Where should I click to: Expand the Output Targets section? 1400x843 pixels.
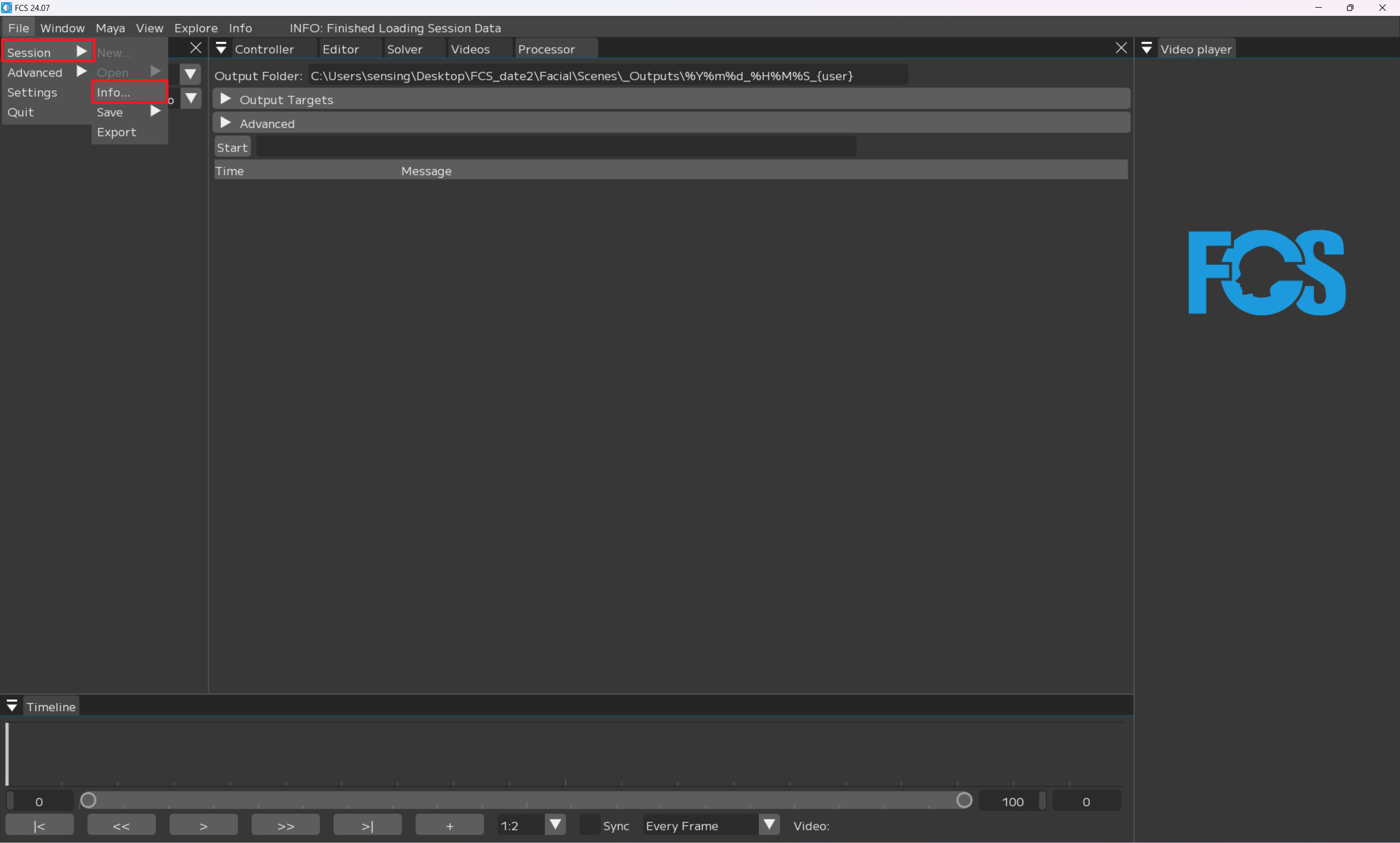click(225, 100)
